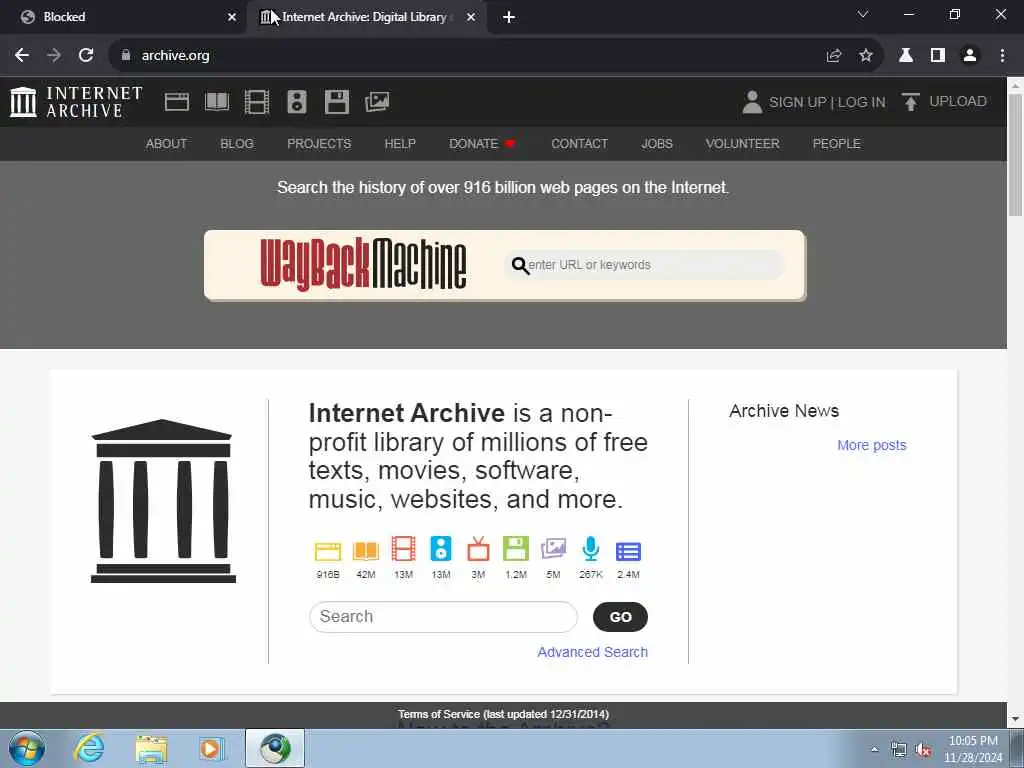Click the green floppy icon labeled 1.2M
The image size is (1024, 768).
pos(516,549)
